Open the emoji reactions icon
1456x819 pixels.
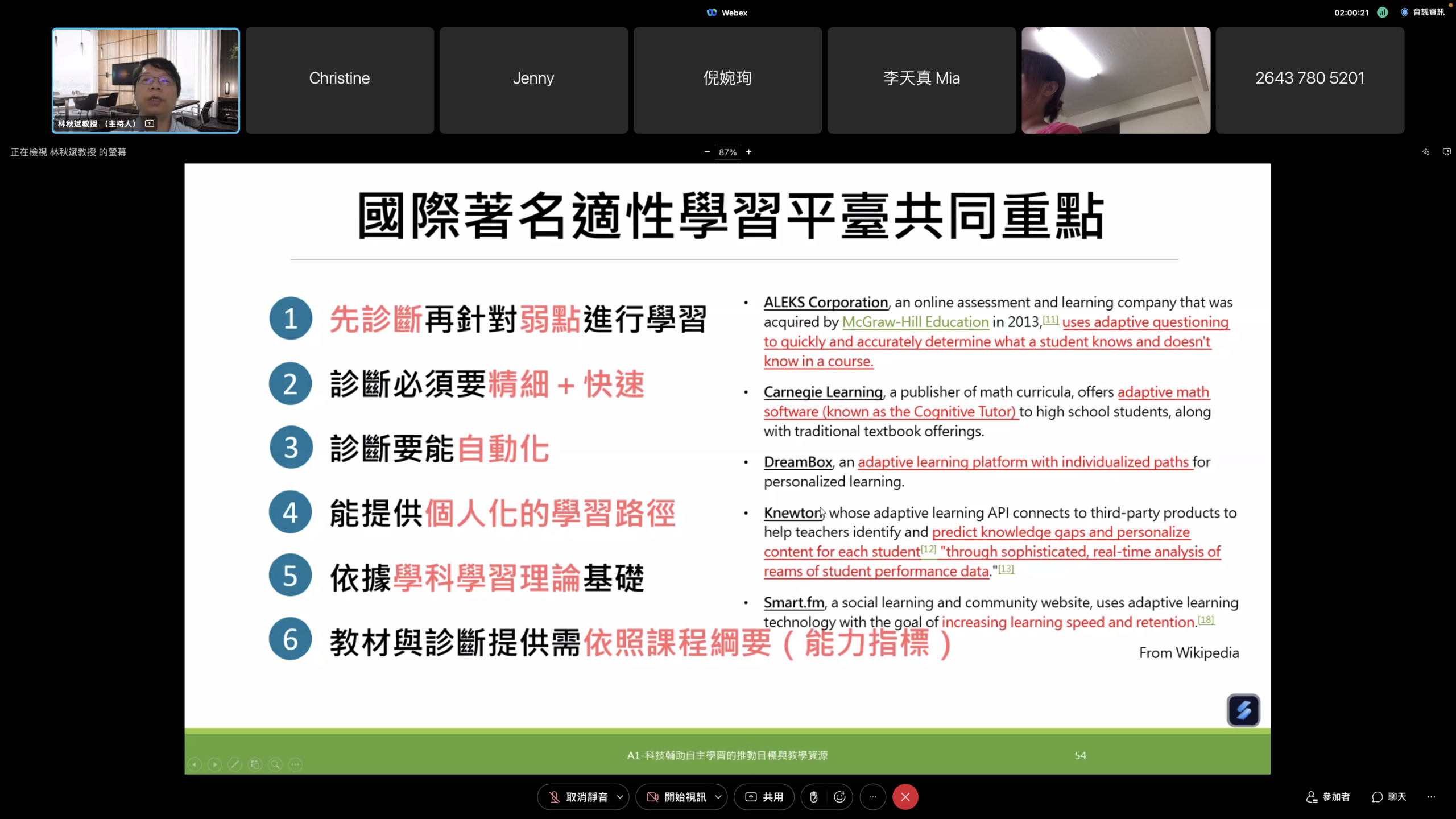click(x=839, y=797)
